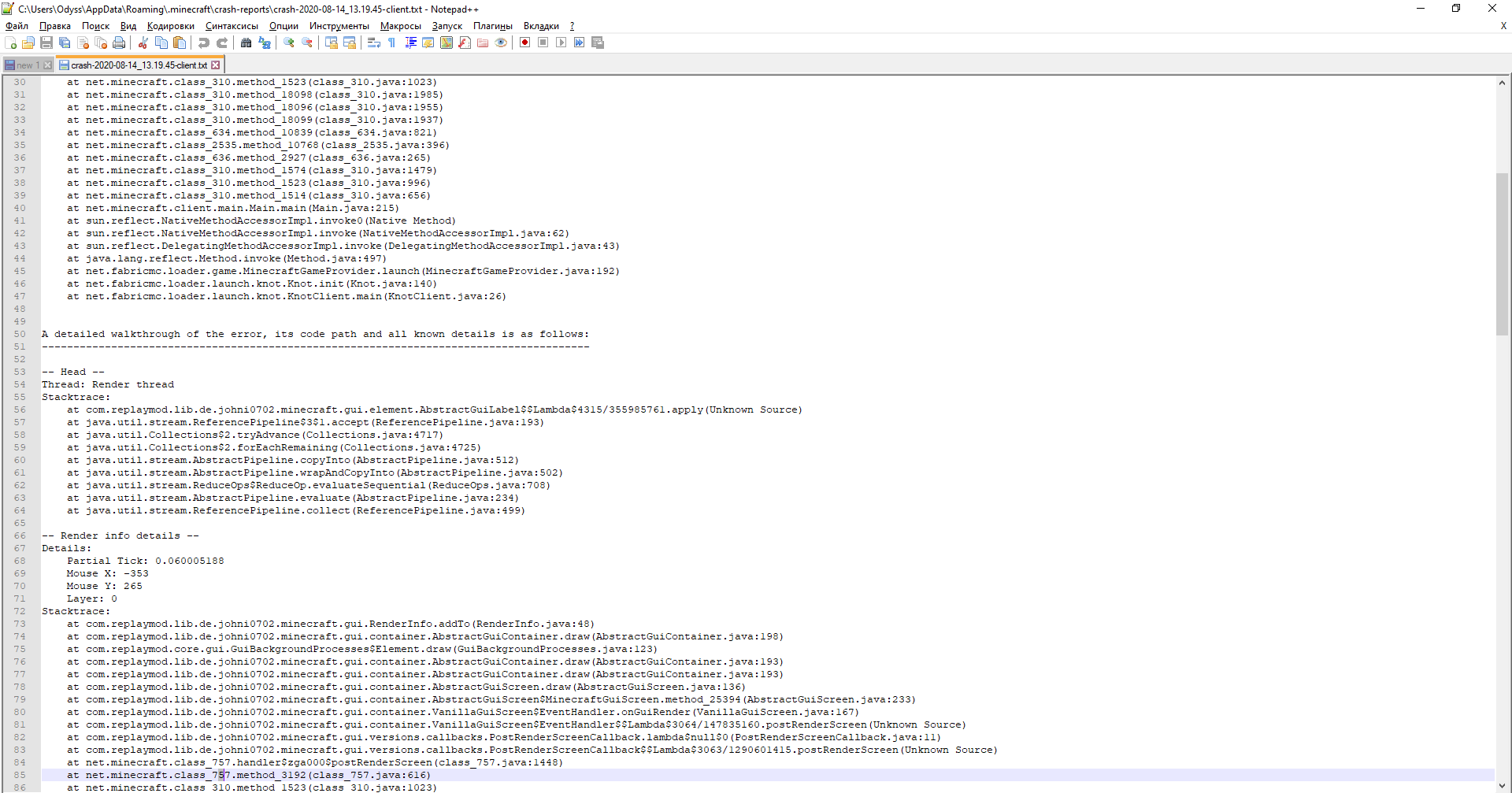Toggle synchronized horizontal scrolling
The height and width of the screenshot is (793, 1512).
tap(350, 43)
